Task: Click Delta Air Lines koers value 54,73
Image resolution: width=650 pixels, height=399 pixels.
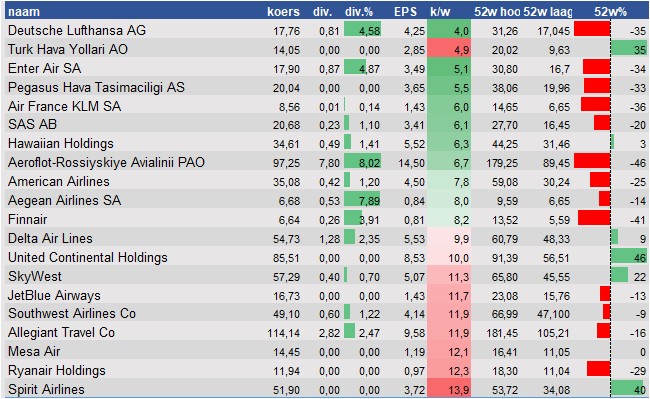Action: pyautogui.click(x=286, y=239)
